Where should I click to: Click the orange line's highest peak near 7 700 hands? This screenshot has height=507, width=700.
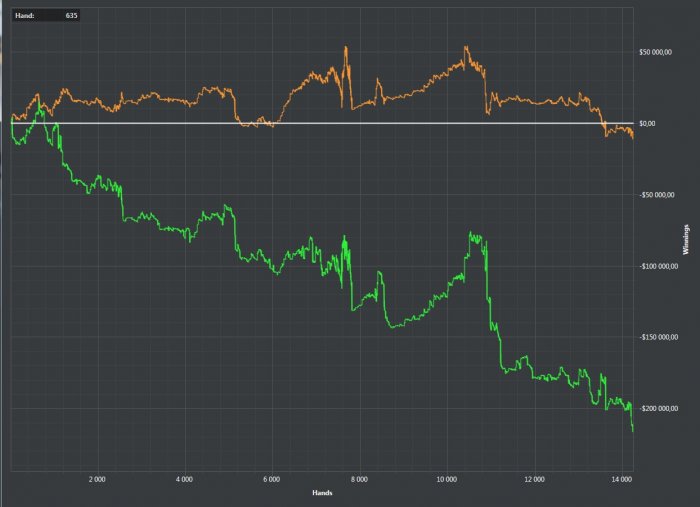346,47
